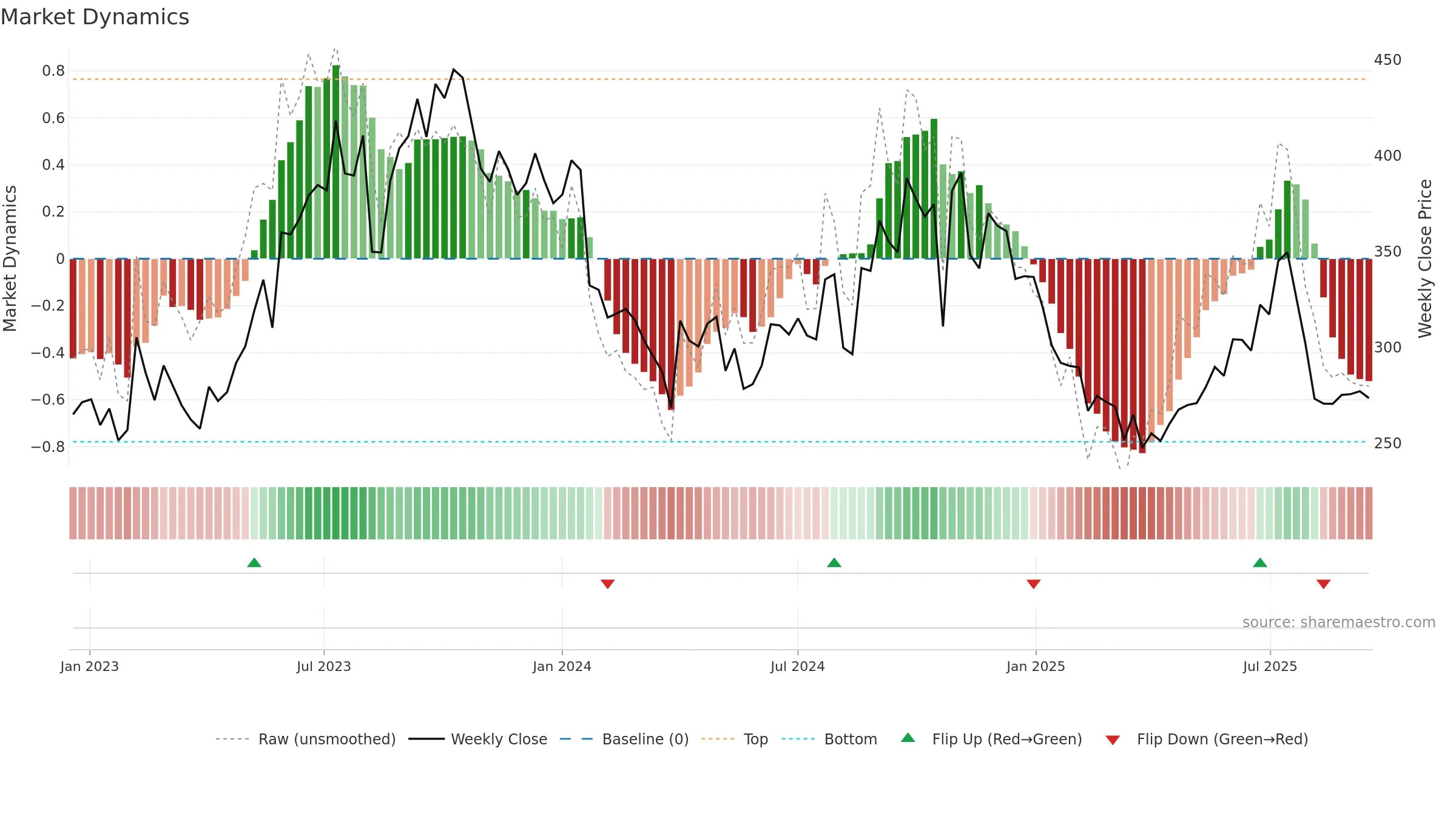Select the green flip-up marker after Jul 2024
Viewport: 1456px width, 819px height.
click(x=834, y=562)
